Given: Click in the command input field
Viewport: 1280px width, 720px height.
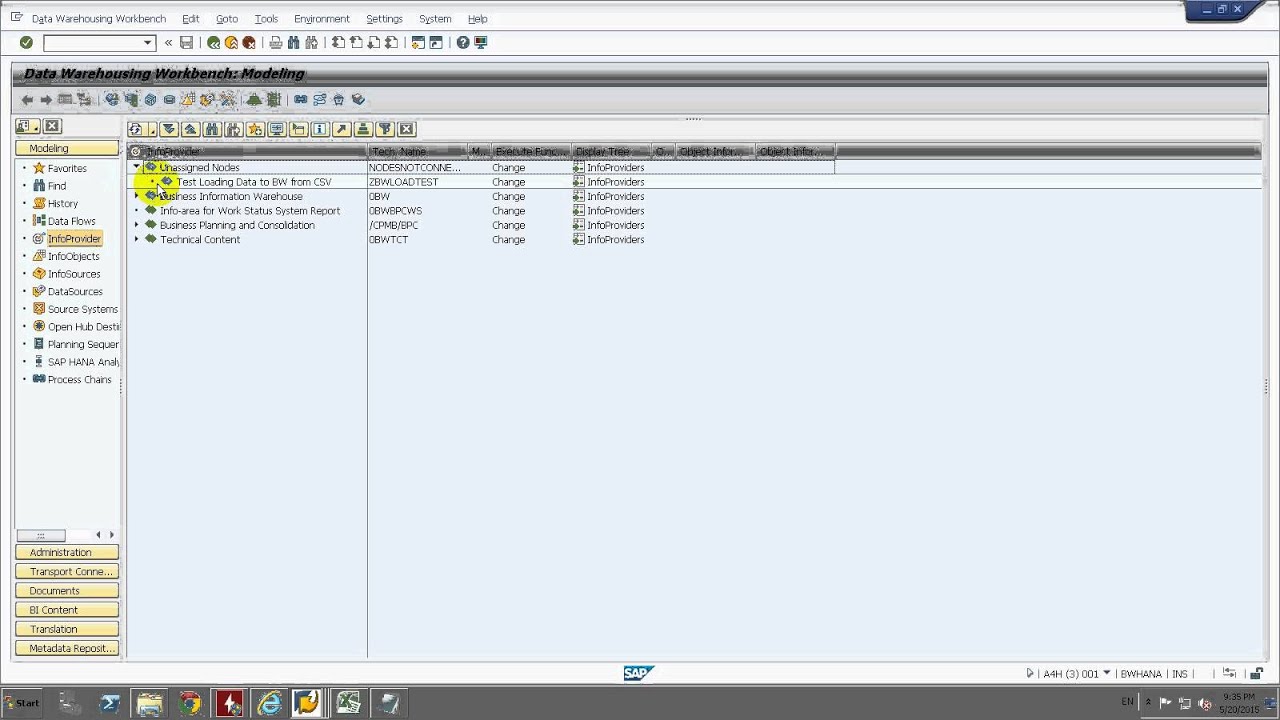Looking at the screenshot, I should click(x=93, y=43).
